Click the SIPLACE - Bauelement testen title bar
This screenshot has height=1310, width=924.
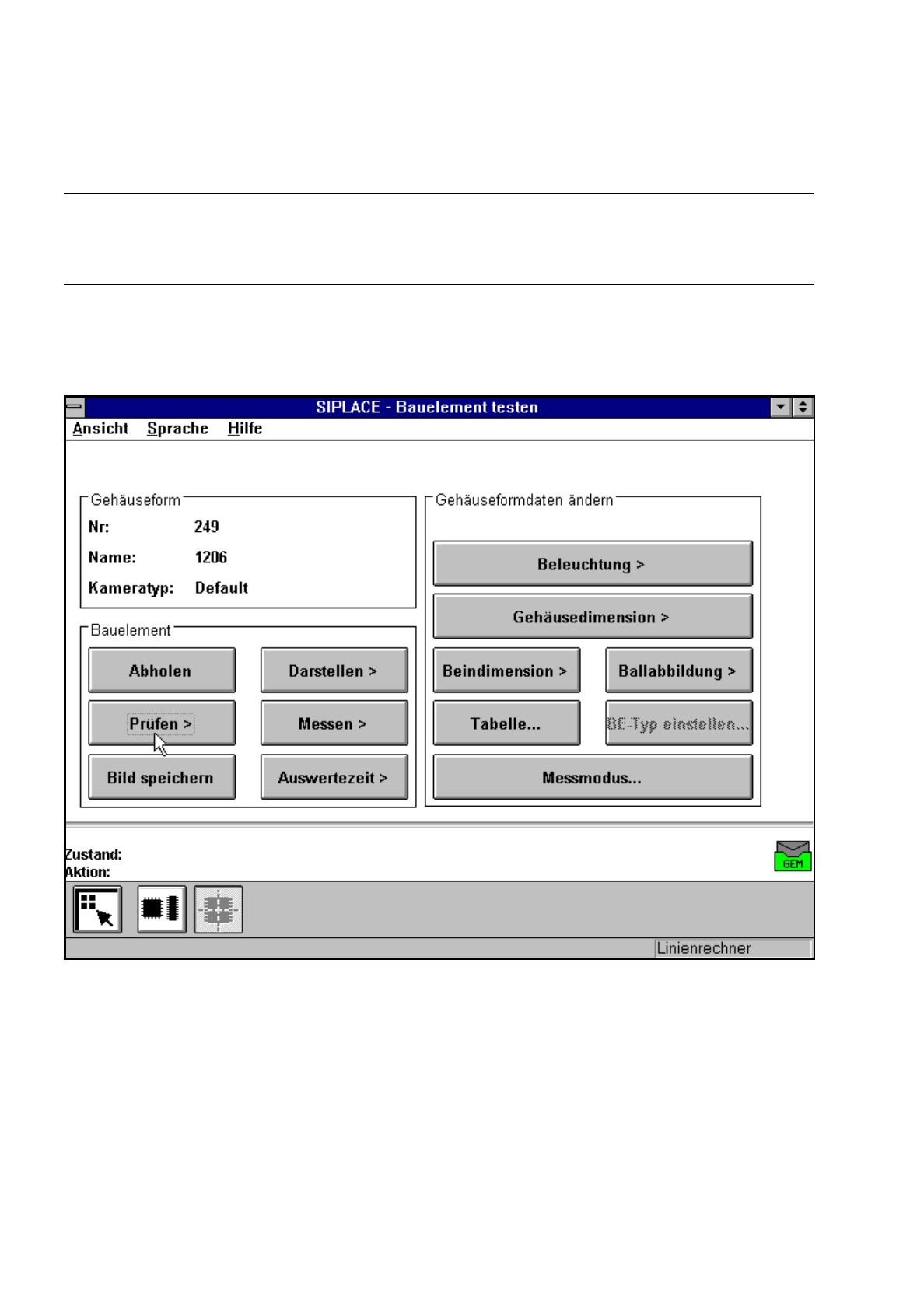pos(427,407)
